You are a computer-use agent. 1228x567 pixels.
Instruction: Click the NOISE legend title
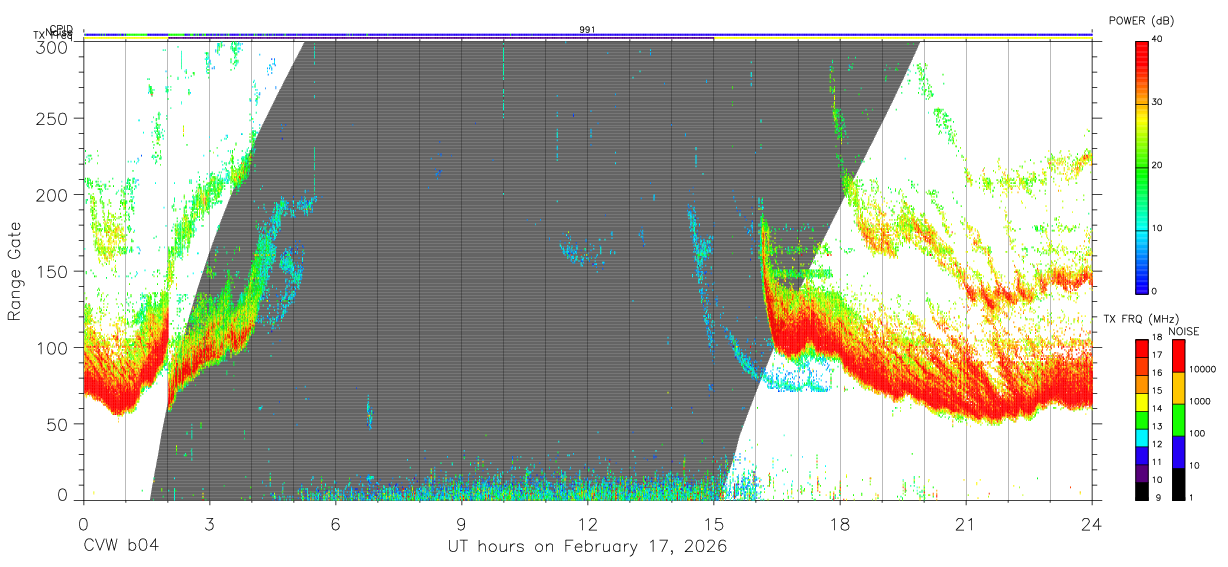(1184, 331)
